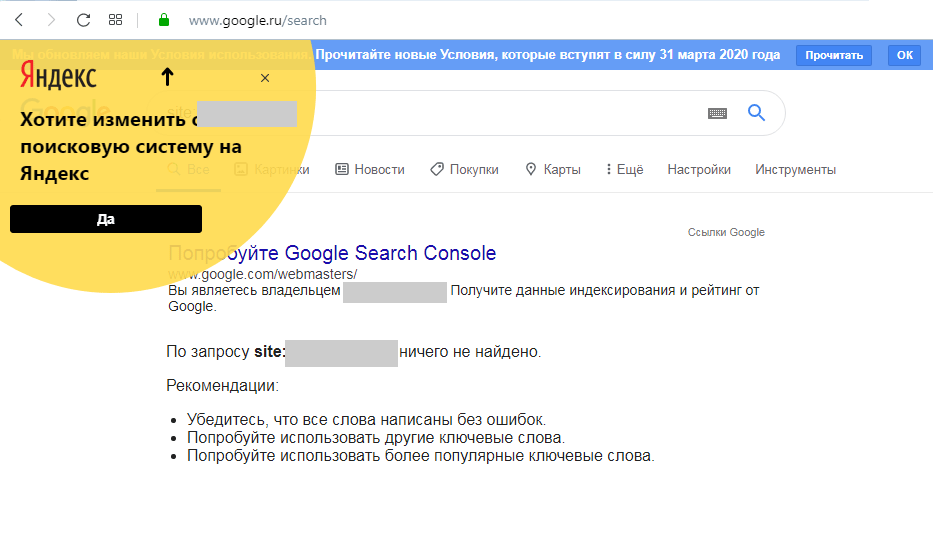
Task: Switch to the Покупки tab
Action: (465, 170)
